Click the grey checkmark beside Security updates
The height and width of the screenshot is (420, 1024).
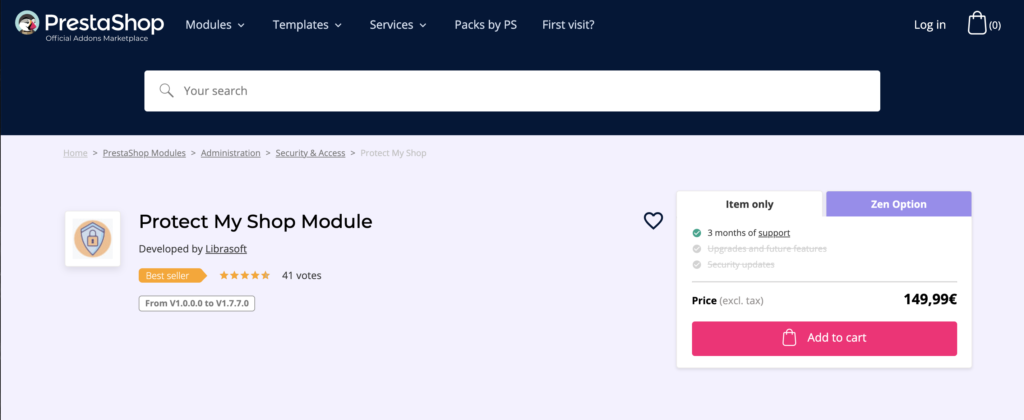pyautogui.click(x=697, y=265)
